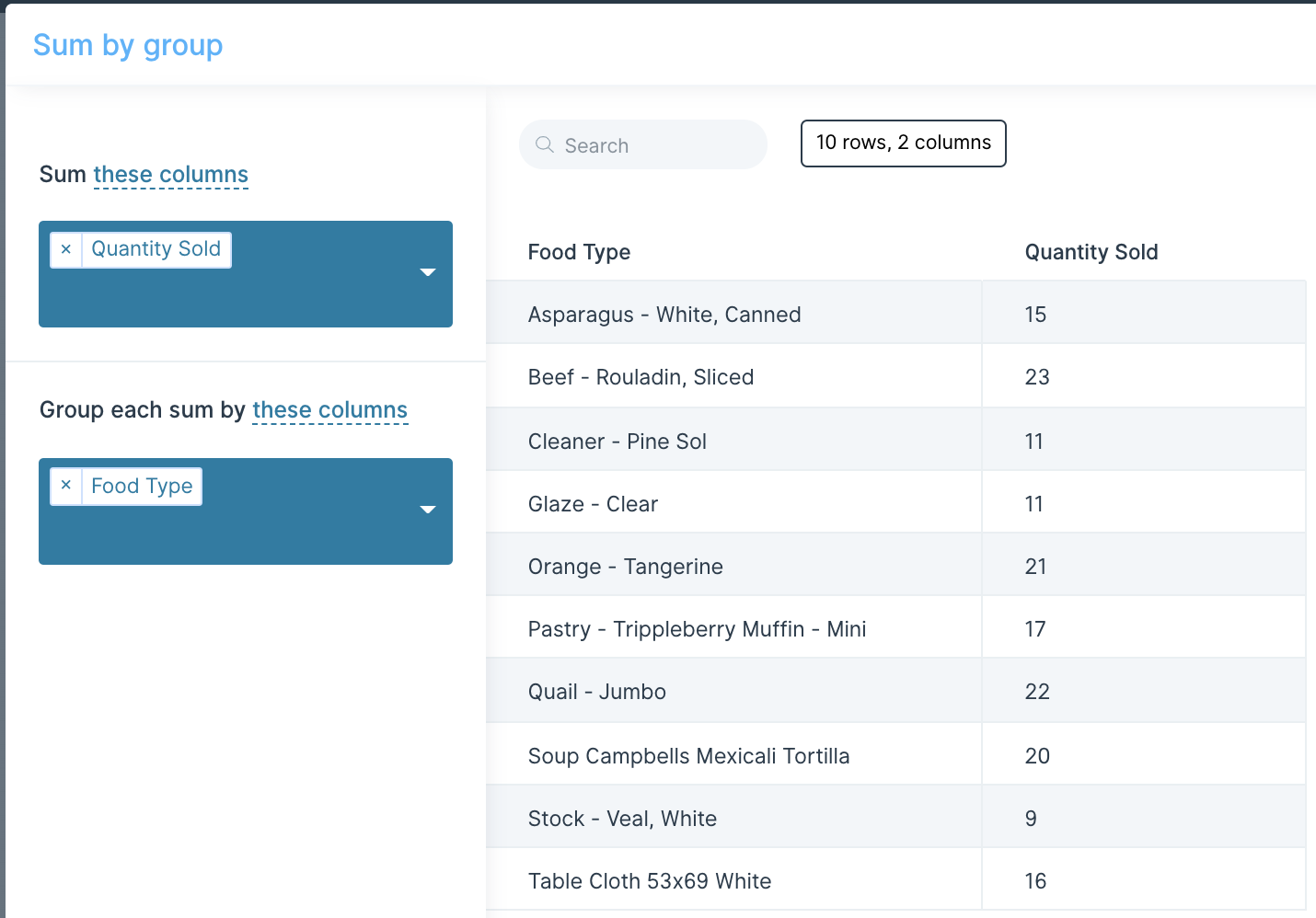Click the Search input field
1316x918 pixels.
click(x=643, y=144)
